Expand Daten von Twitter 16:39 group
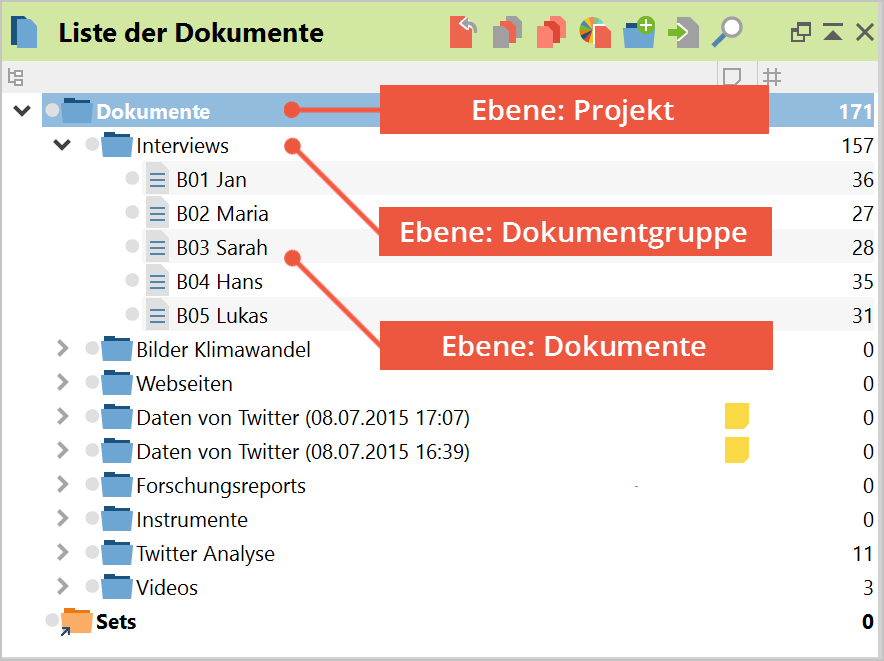The width and height of the screenshot is (884, 661). (63, 450)
